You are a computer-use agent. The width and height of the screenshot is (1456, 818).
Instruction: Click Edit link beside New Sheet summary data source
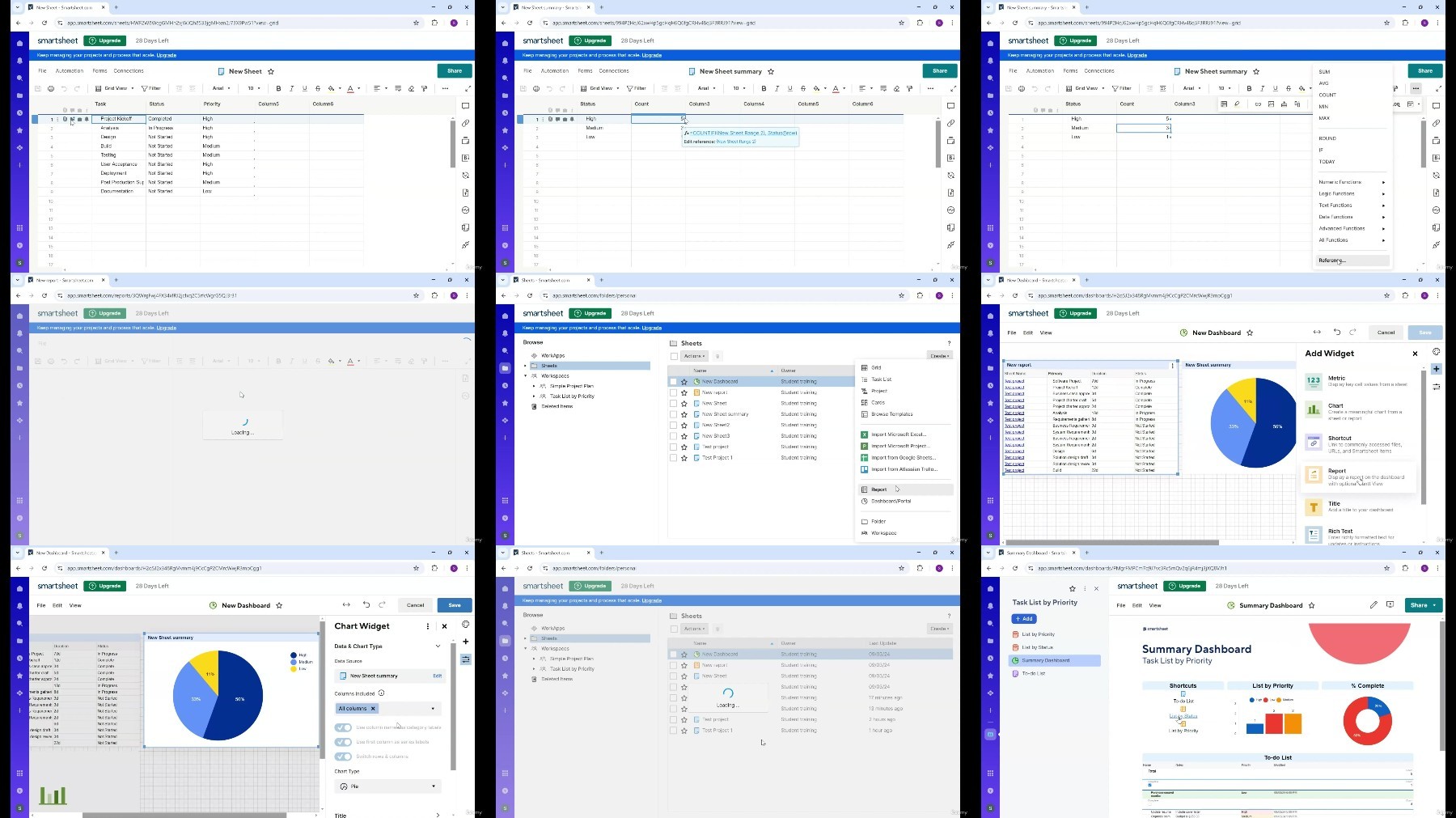pyautogui.click(x=438, y=676)
